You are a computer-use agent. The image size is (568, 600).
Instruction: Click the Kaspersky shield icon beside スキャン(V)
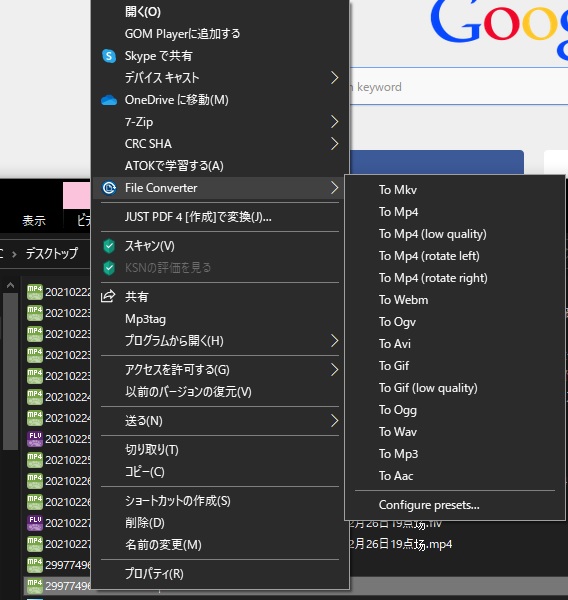click(x=109, y=246)
